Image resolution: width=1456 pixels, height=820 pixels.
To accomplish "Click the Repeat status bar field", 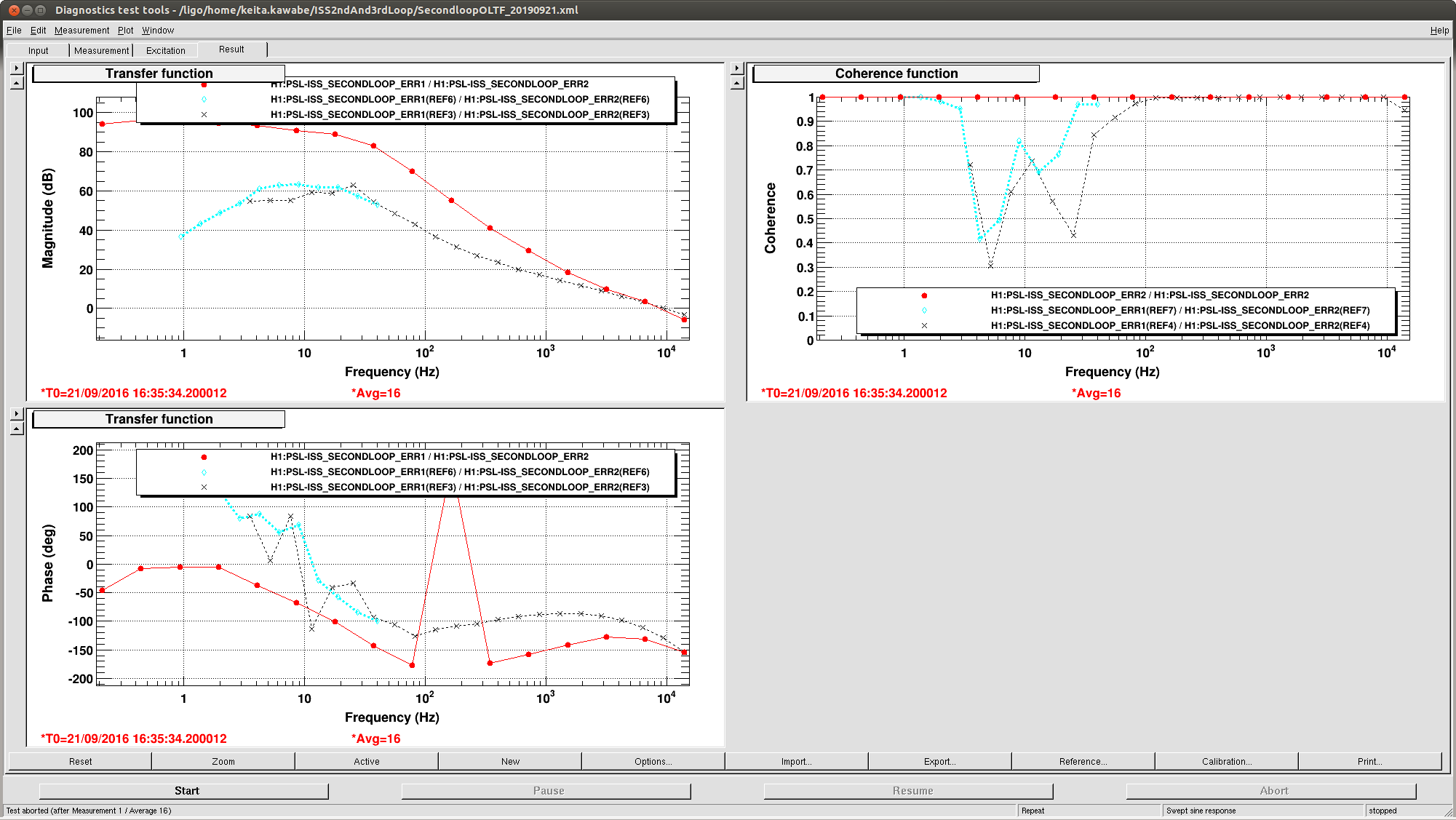I will [x=1089, y=811].
